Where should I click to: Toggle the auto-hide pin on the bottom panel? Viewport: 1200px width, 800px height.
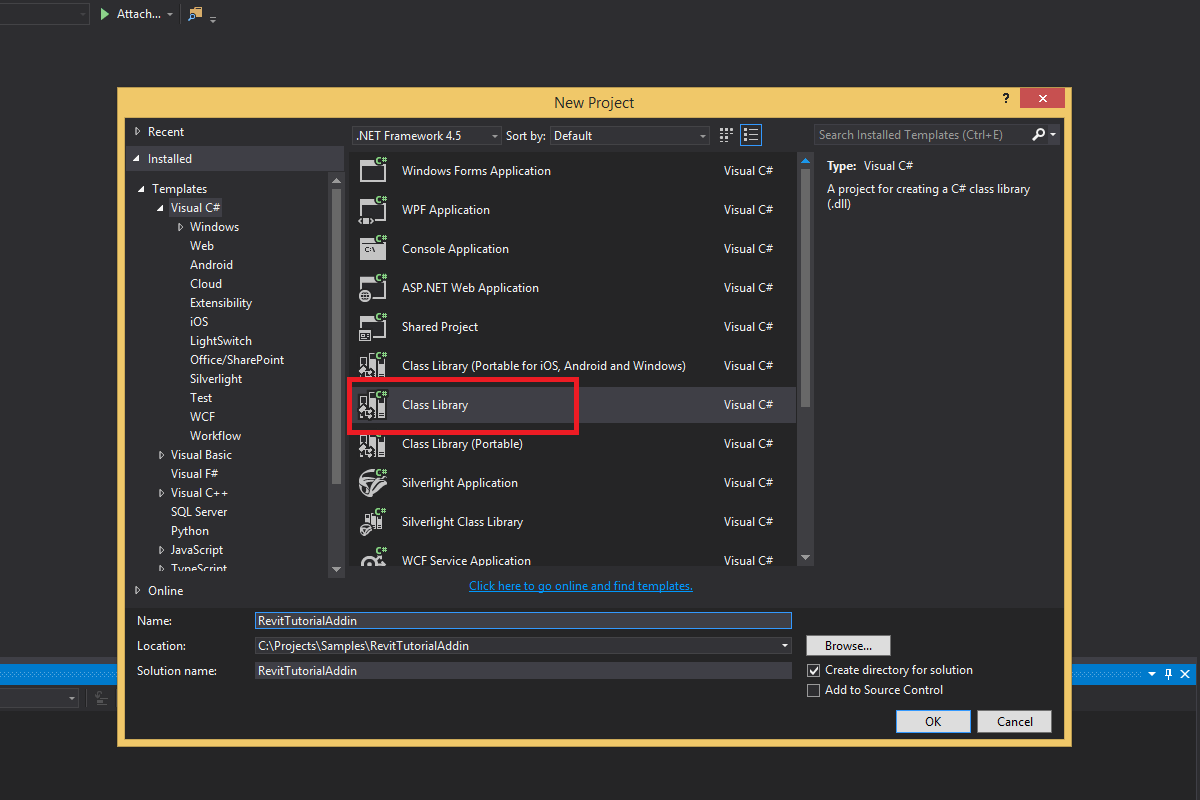(1168, 674)
